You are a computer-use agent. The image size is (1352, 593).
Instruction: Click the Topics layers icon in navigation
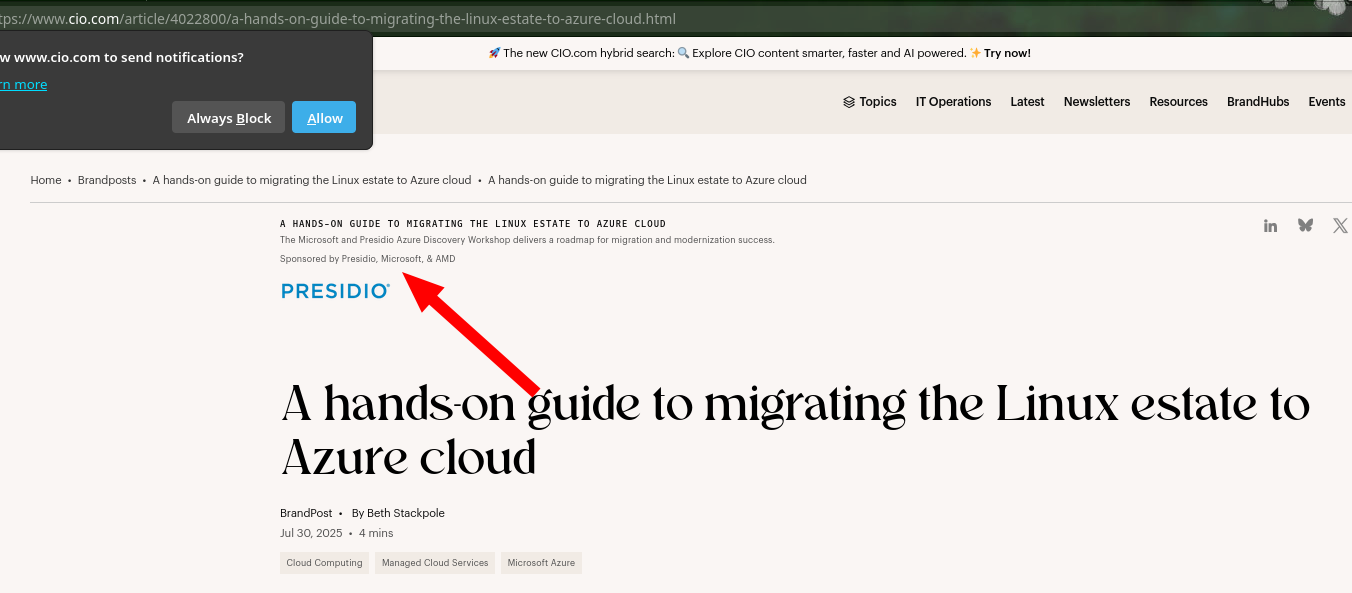click(x=849, y=102)
